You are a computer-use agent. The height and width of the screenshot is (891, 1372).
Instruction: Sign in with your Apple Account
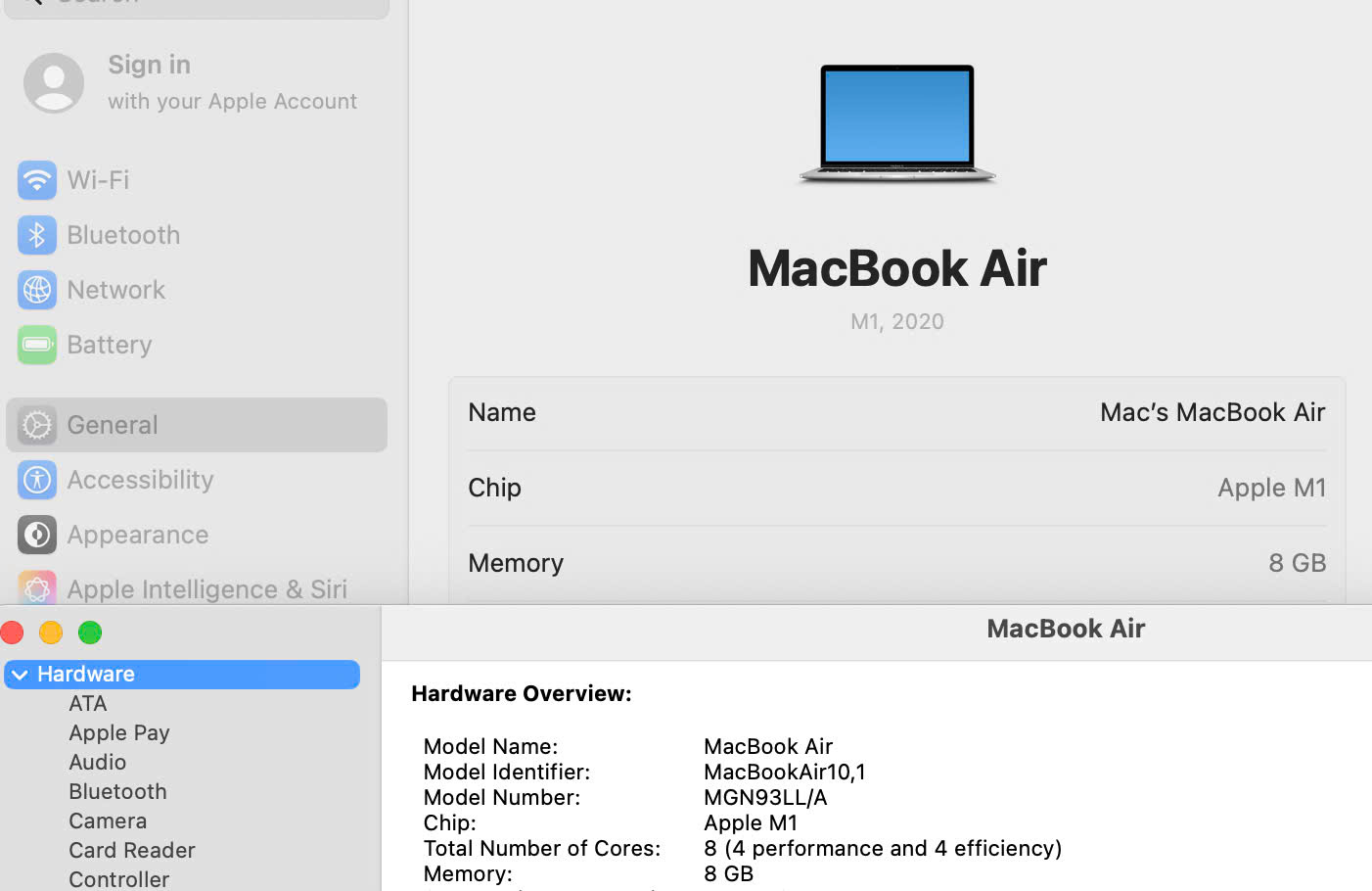(232, 82)
